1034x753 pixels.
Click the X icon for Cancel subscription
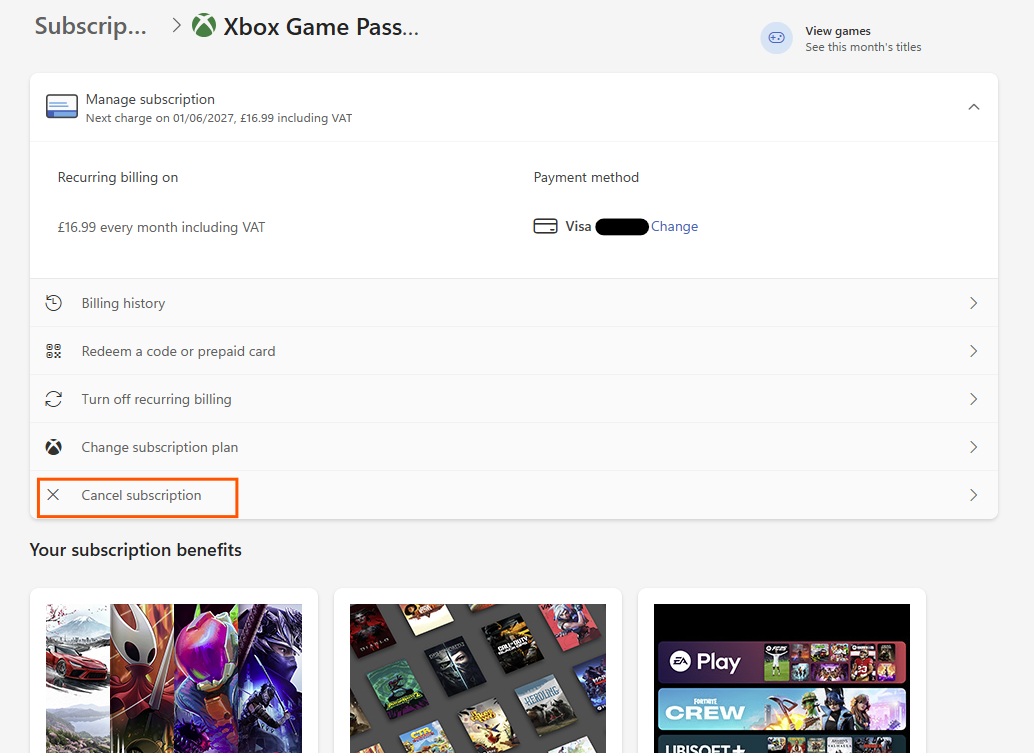pyautogui.click(x=53, y=495)
